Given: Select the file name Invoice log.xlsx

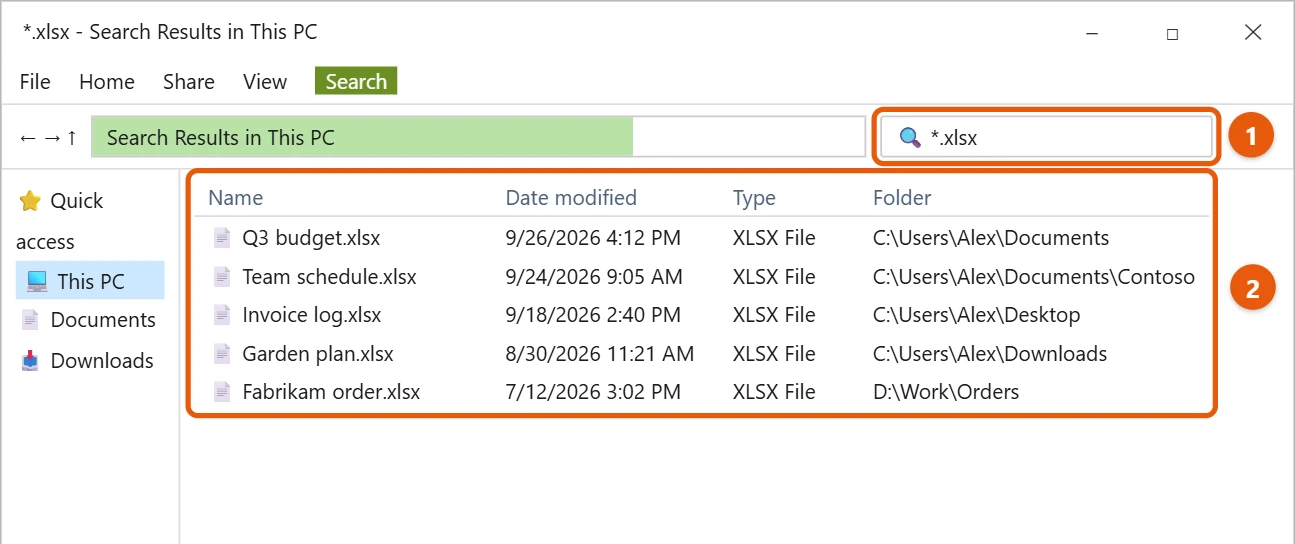Looking at the screenshot, I should coord(312,315).
